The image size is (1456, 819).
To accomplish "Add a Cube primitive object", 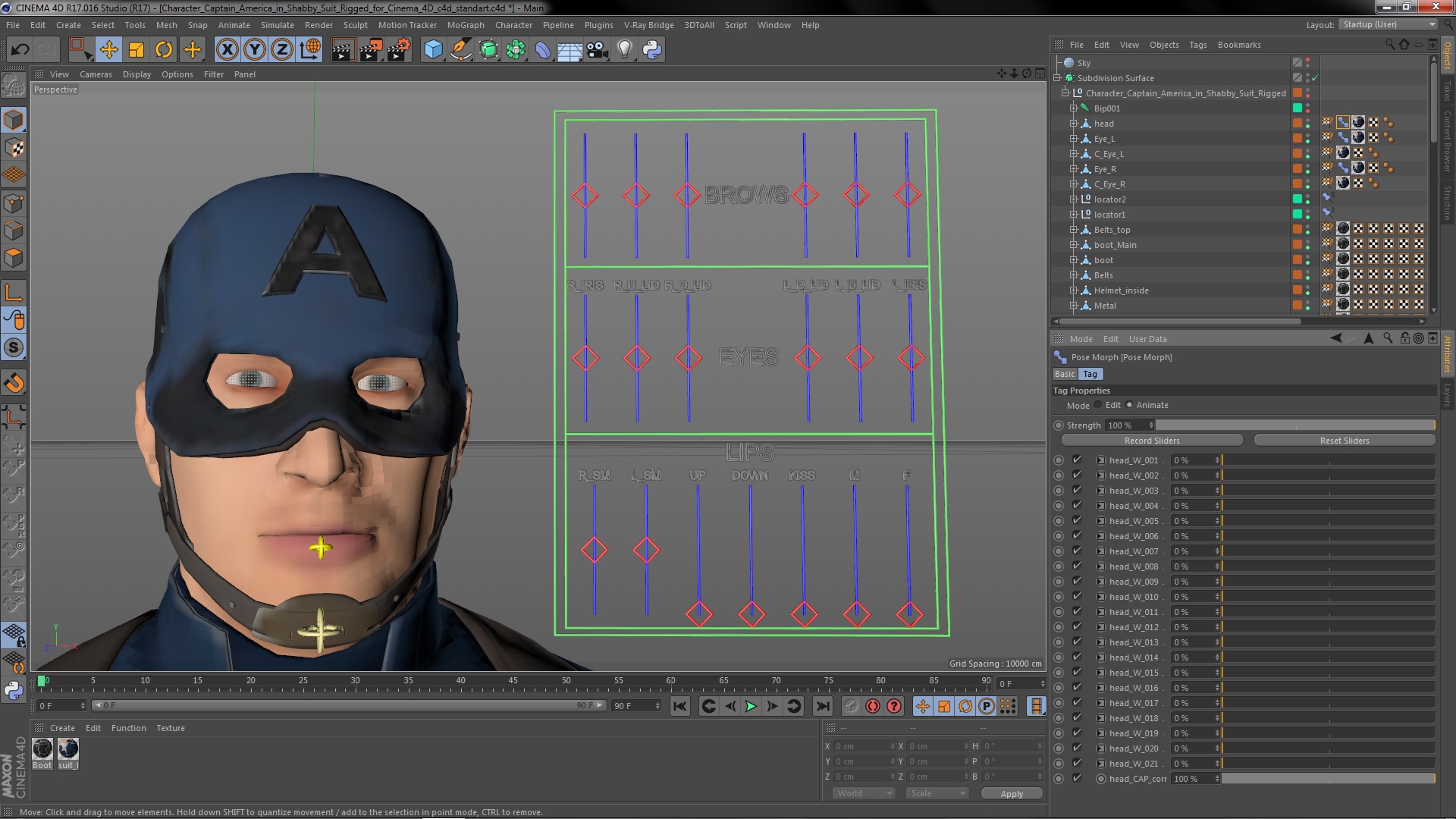I will coord(433,50).
